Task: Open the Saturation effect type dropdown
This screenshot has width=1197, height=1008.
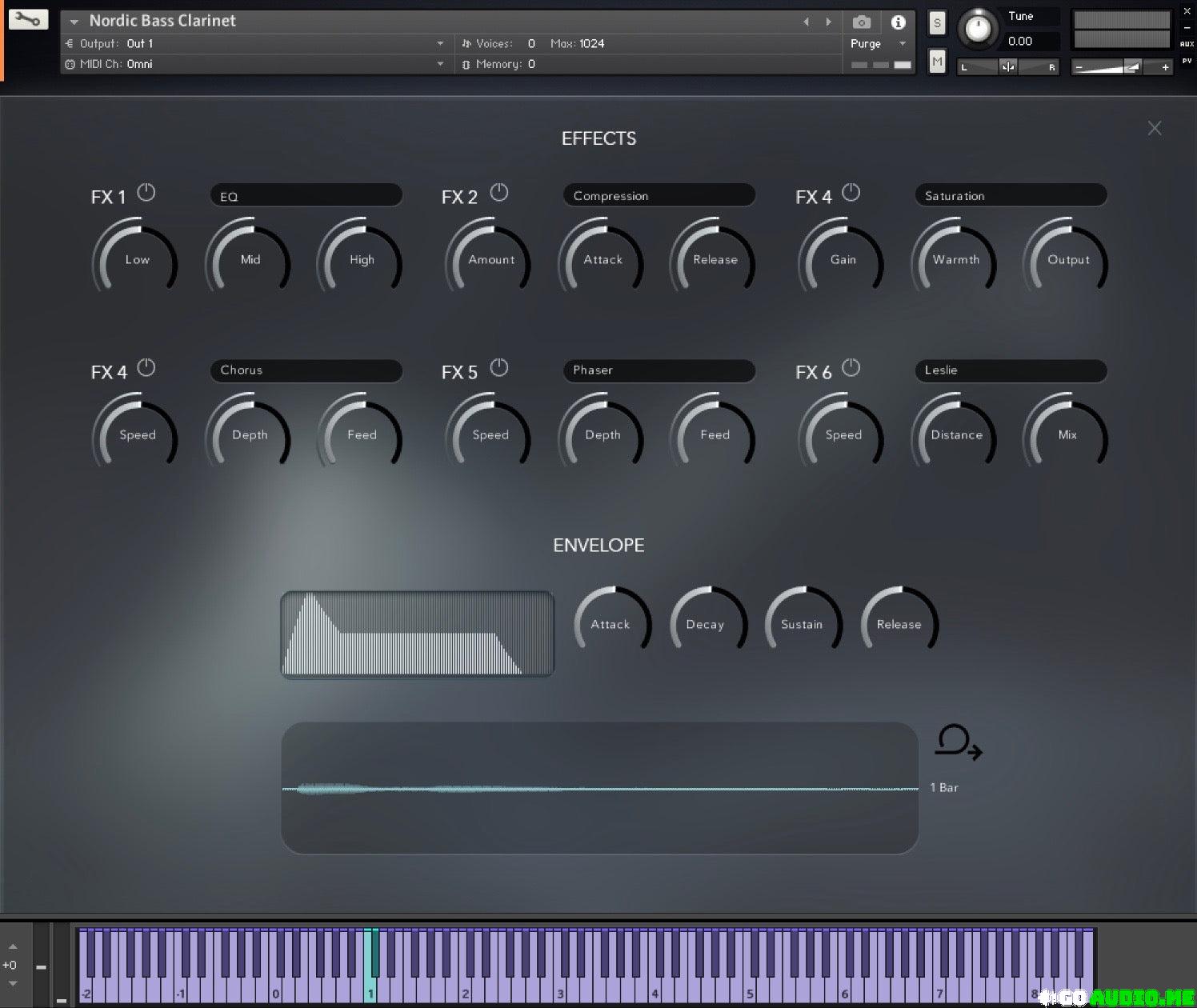Action: tap(1011, 196)
